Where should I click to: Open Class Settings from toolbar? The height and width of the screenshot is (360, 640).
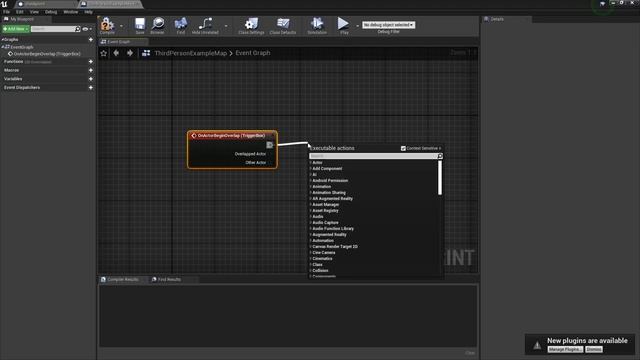tap(251, 23)
